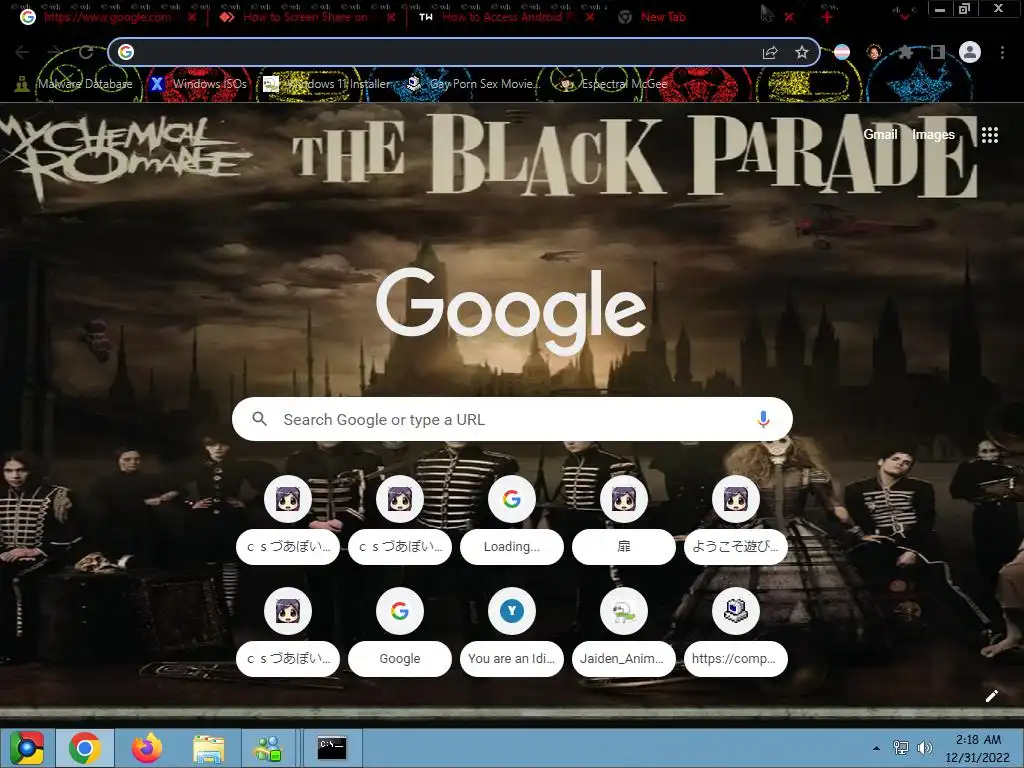Open the 扉 shortcut
This screenshot has width=1024, height=768.
pyautogui.click(x=624, y=519)
